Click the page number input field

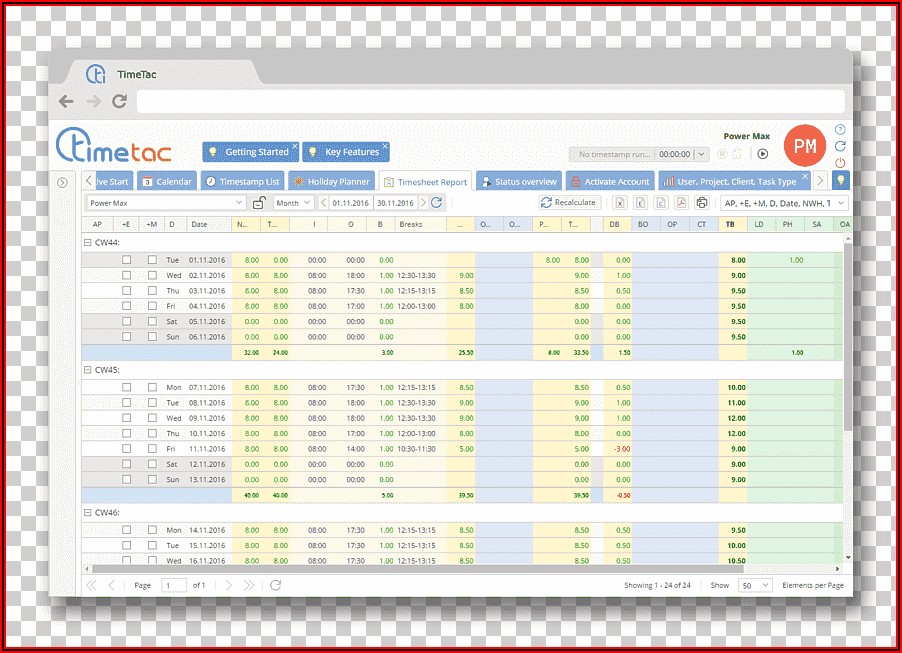(x=174, y=585)
